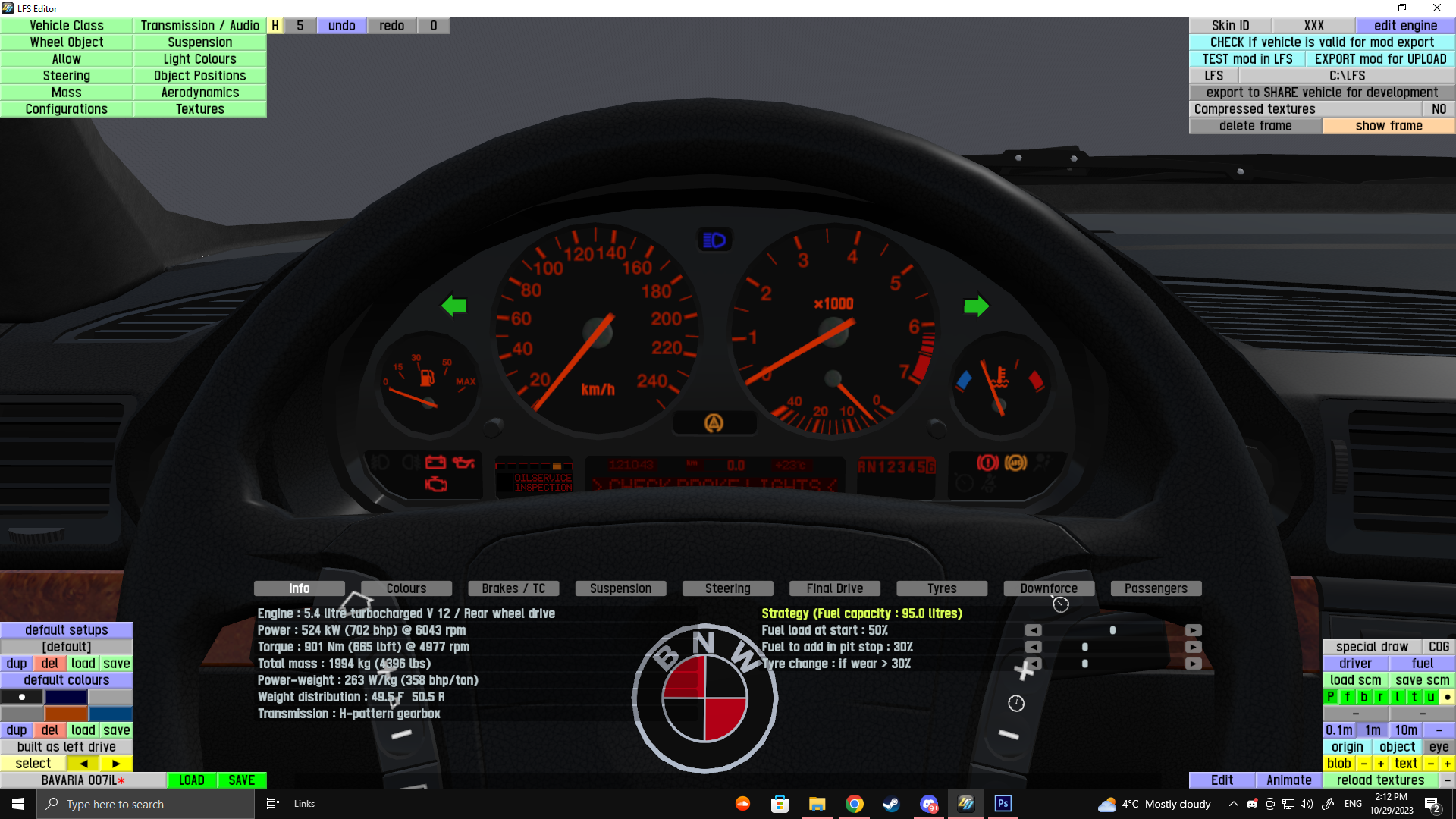Click the previous vehicle select arrow
The width and height of the screenshot is (1456, 819).
83,764
